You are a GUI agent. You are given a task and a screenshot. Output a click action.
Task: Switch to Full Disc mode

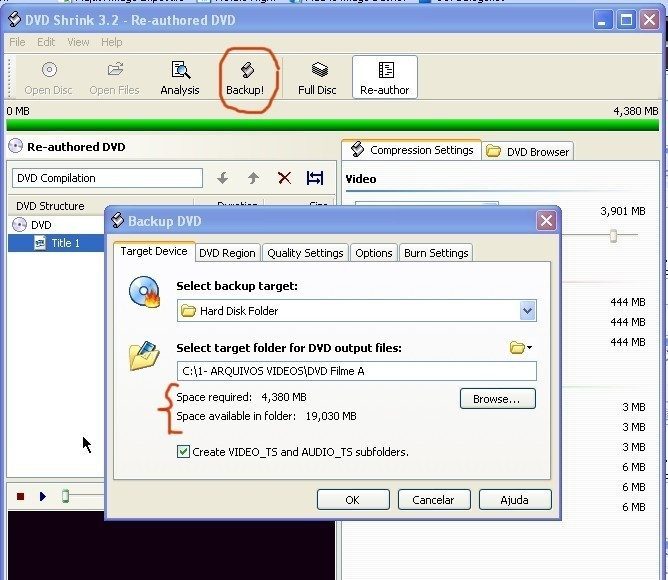317,78
